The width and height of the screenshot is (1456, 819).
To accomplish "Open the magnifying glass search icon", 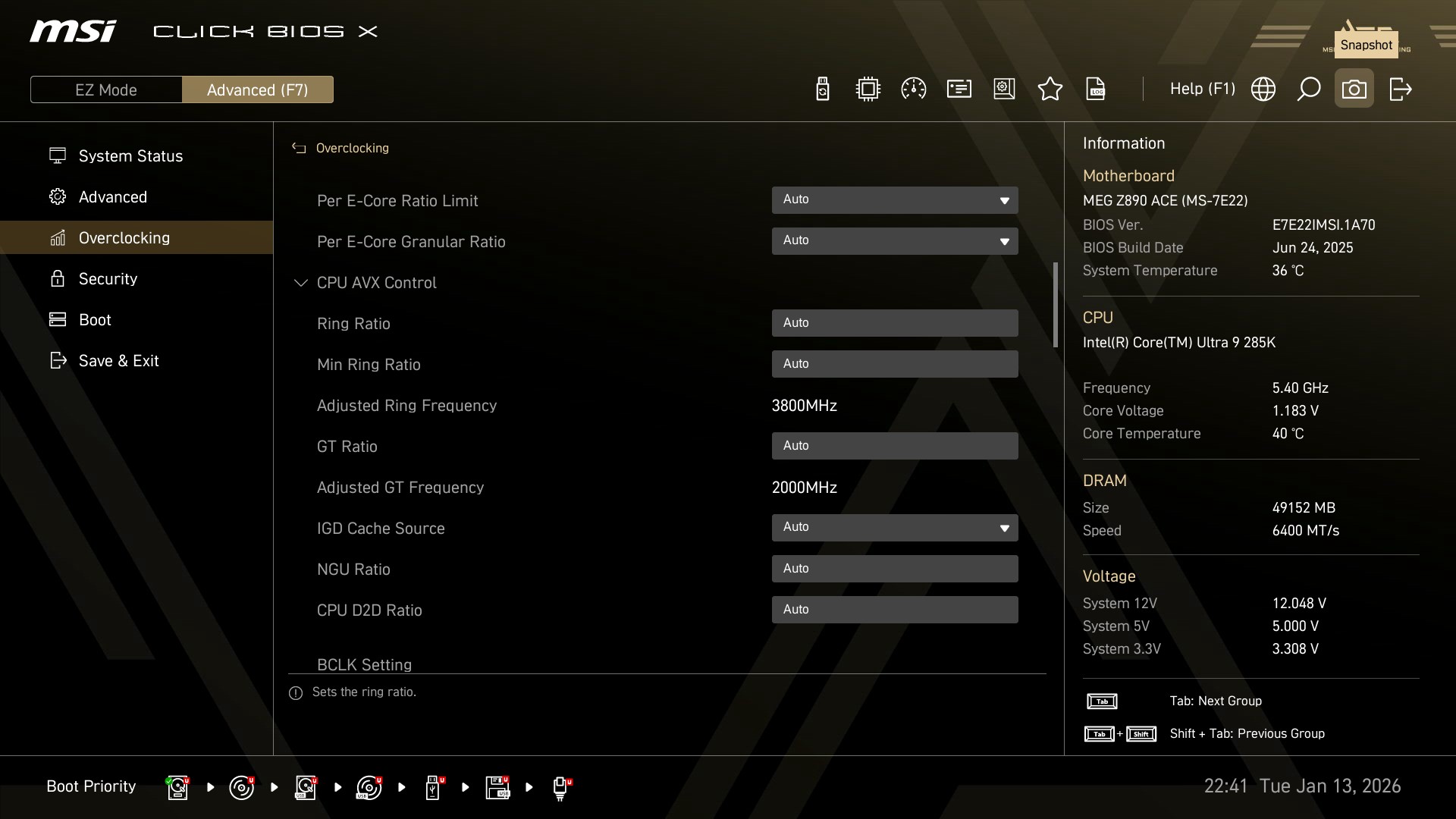I will [x=1308, y=89].
